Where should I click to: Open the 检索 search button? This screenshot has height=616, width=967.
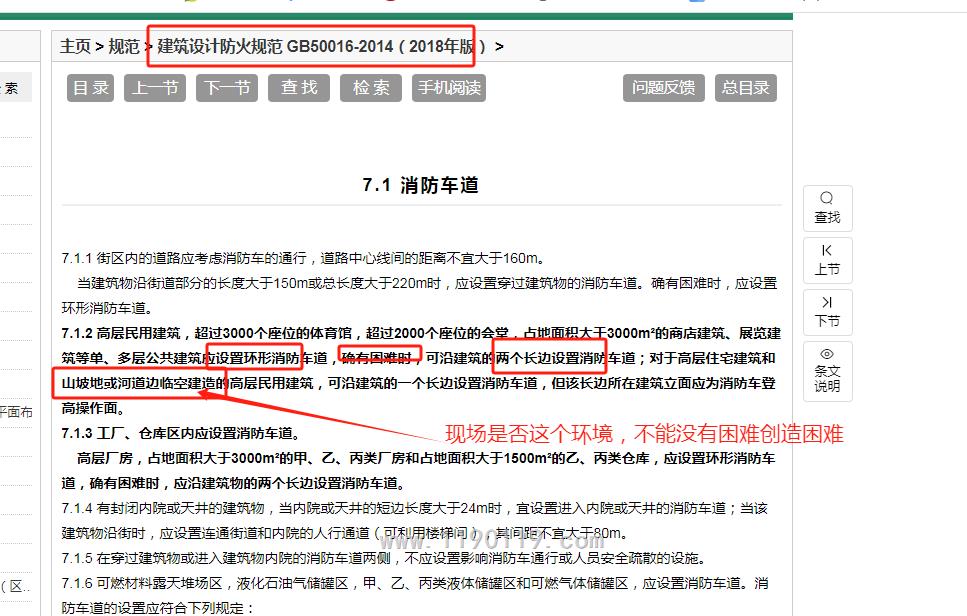(x=370, y=88)
